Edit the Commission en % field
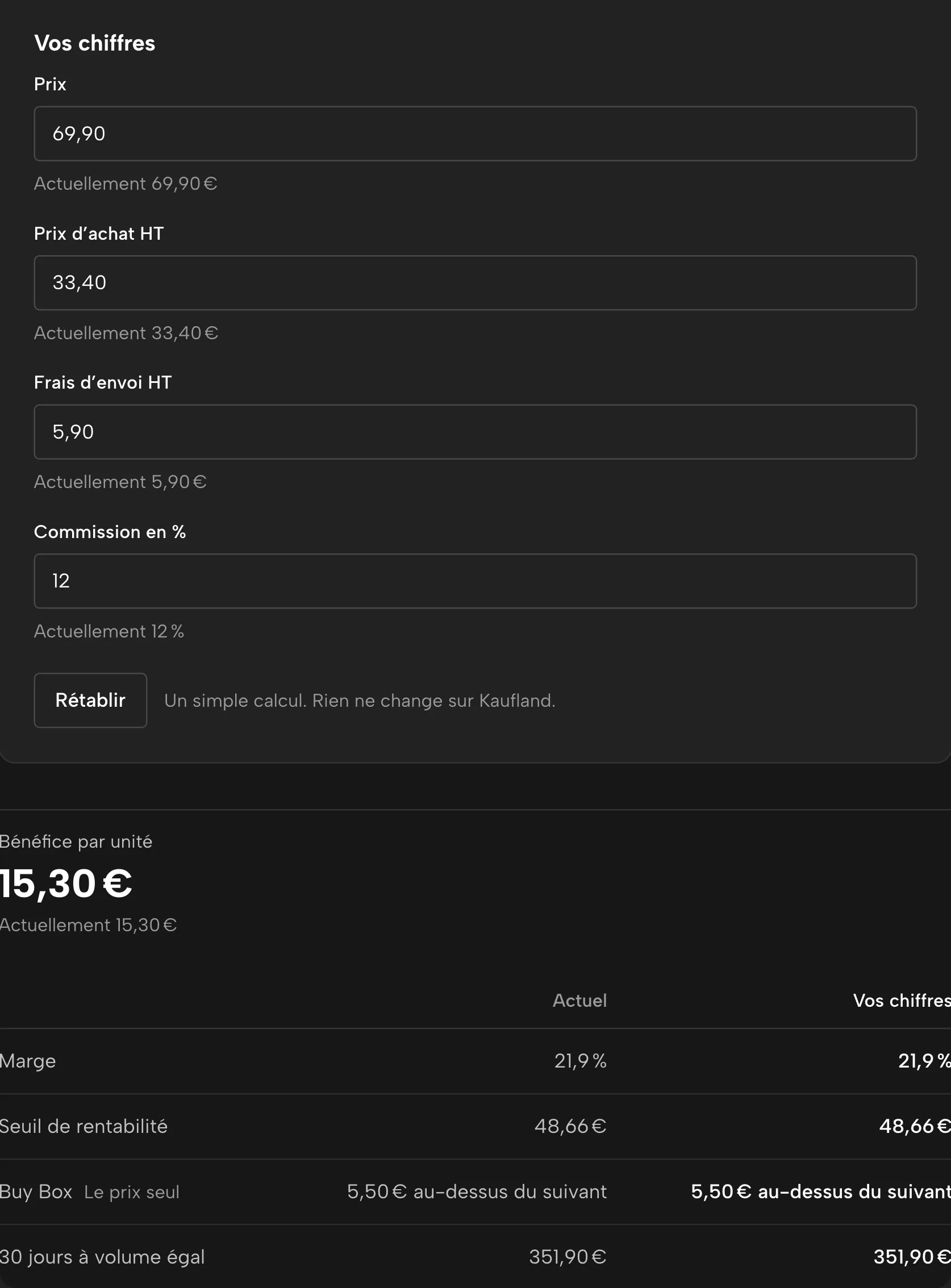Image resolution: width=951 pixels, height=1288 pixels. coord(475,581)
